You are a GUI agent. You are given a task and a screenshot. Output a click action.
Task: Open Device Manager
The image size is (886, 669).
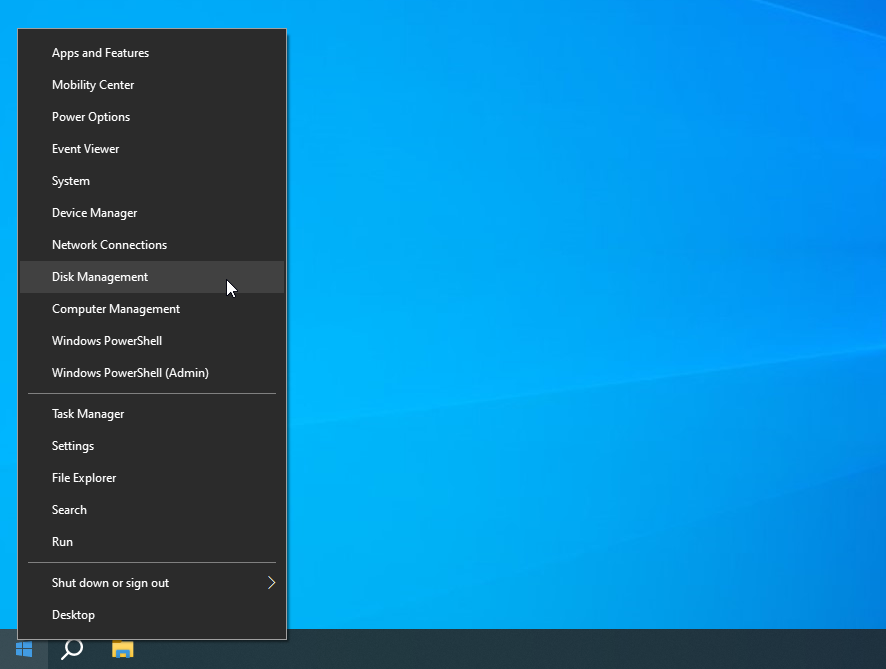coord(152,213)
